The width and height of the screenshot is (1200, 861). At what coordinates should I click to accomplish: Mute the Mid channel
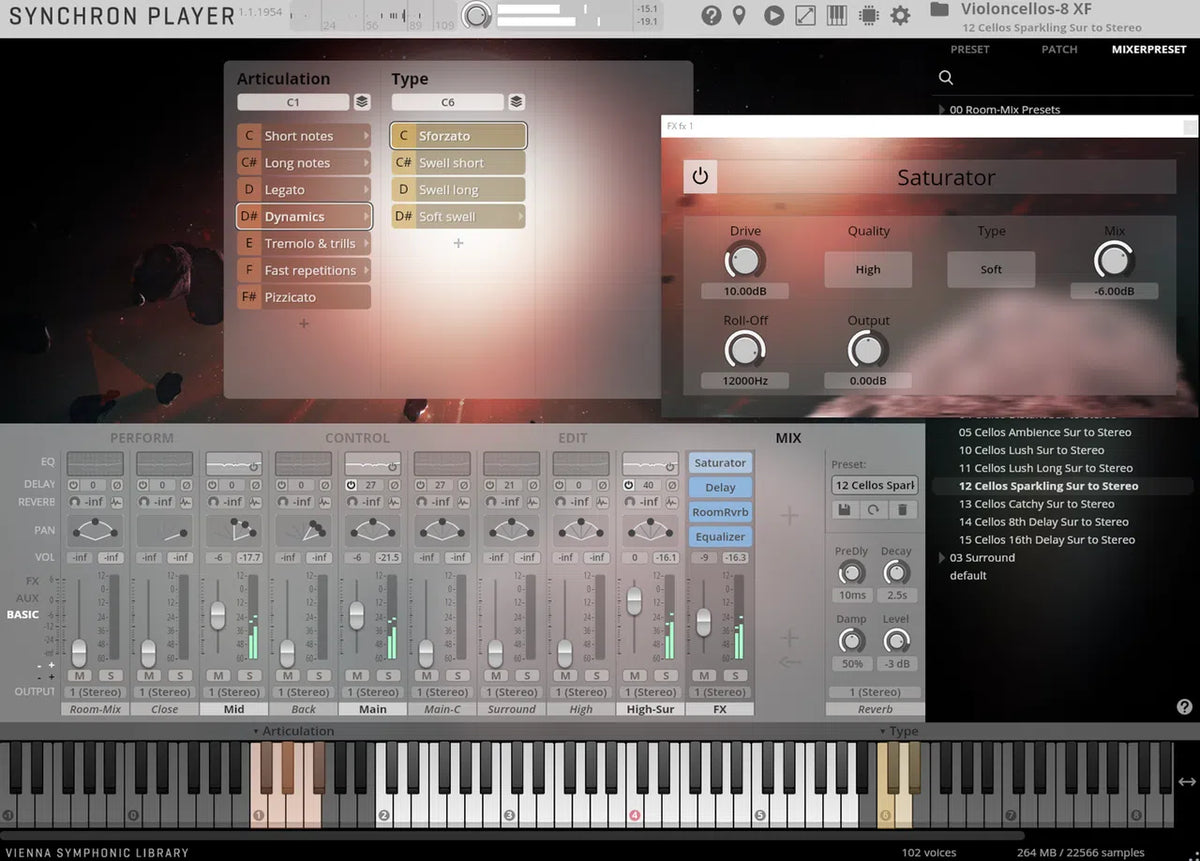(x=219, y=676)
